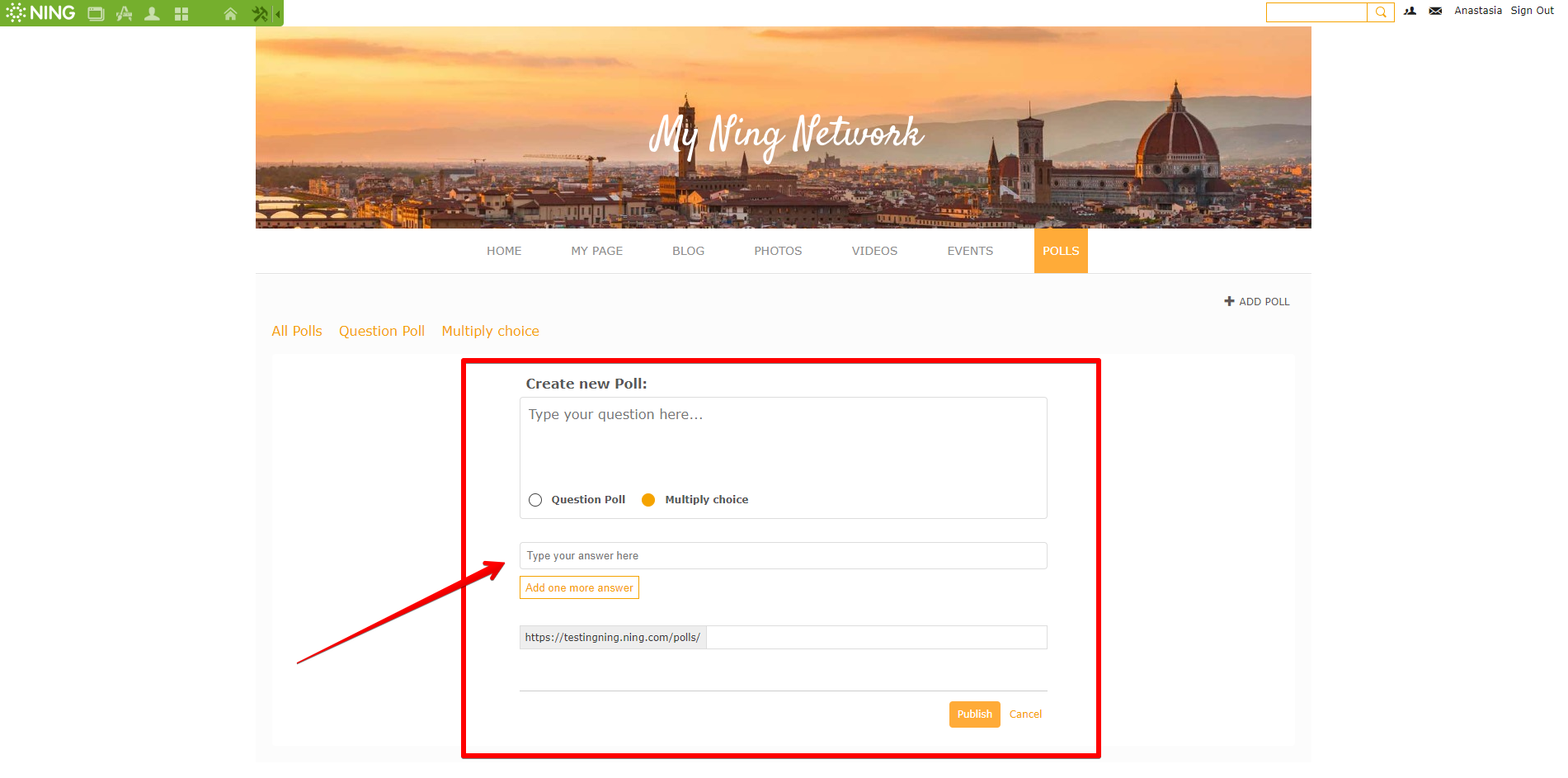This screenshot has height=778, width=1568.
Task: Go to the HOME menu item
Action: click(504, 251)
